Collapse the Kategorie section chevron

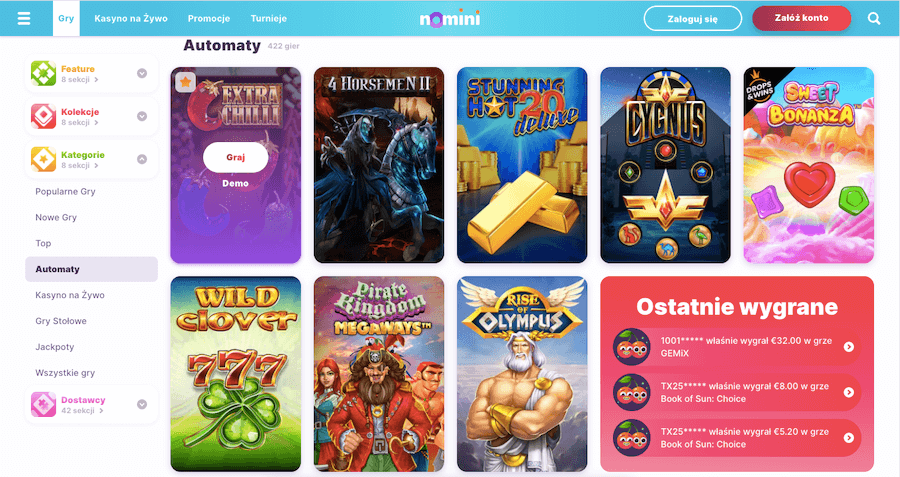[142, 160]
